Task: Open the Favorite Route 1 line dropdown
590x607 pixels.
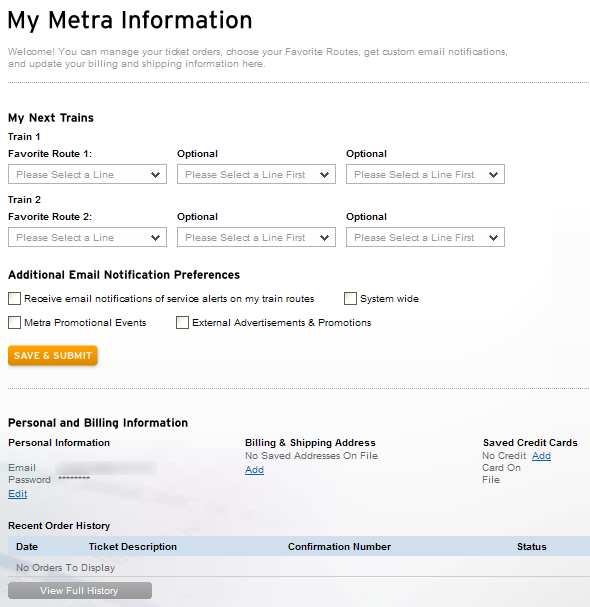Action: click(x=87, y=174)
